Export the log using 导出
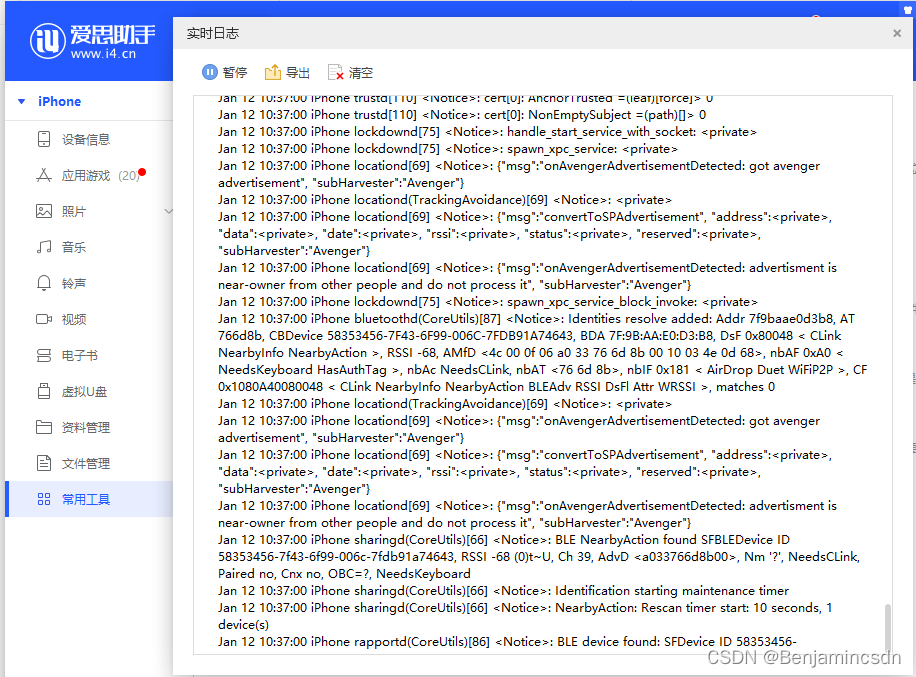916x677 pixels. [287, 72]
